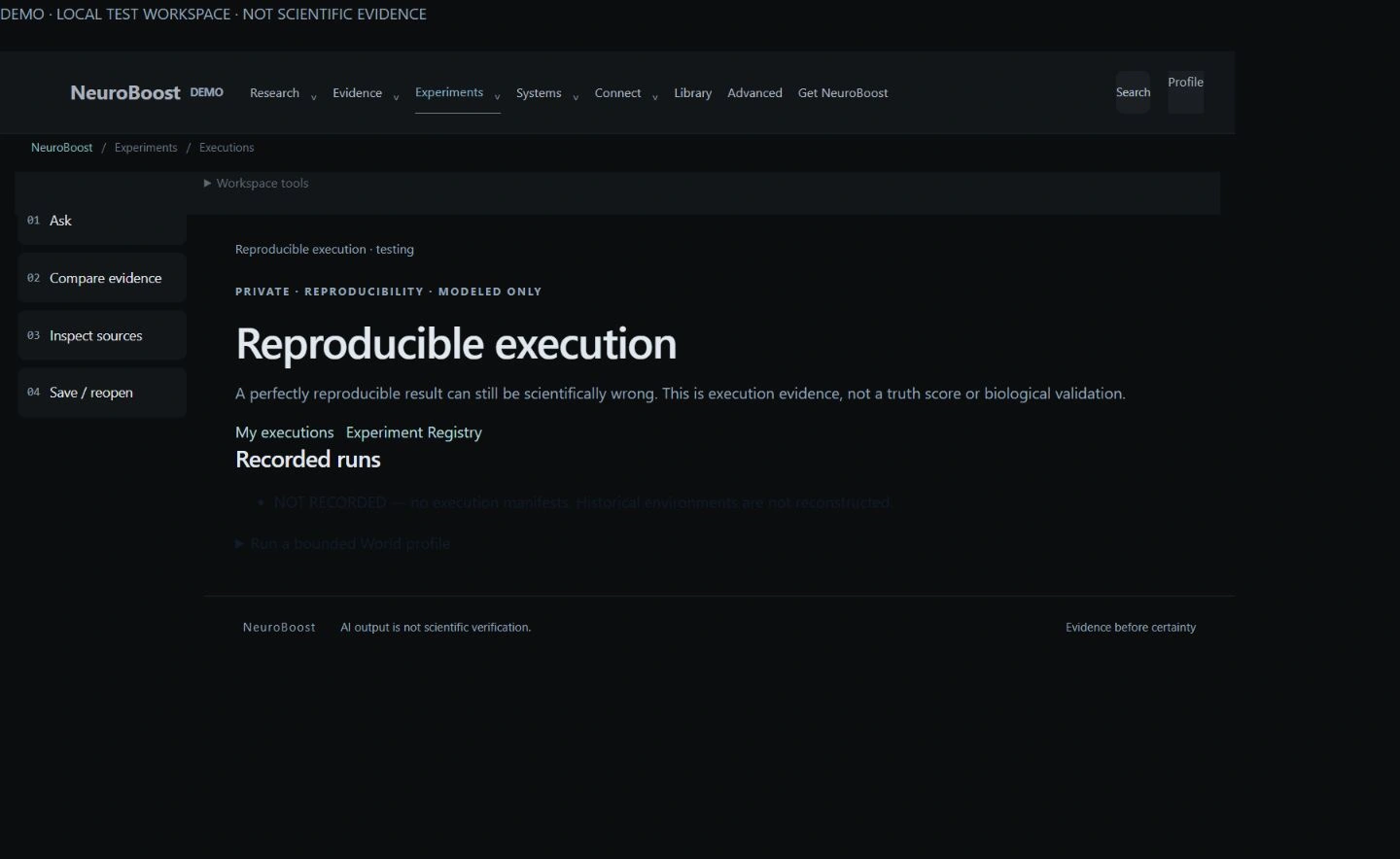Image resolution: width=1400 pixels, height=859 pixels.
Task: Expand the Evidence menu chevron
Action: click(396, 96)
